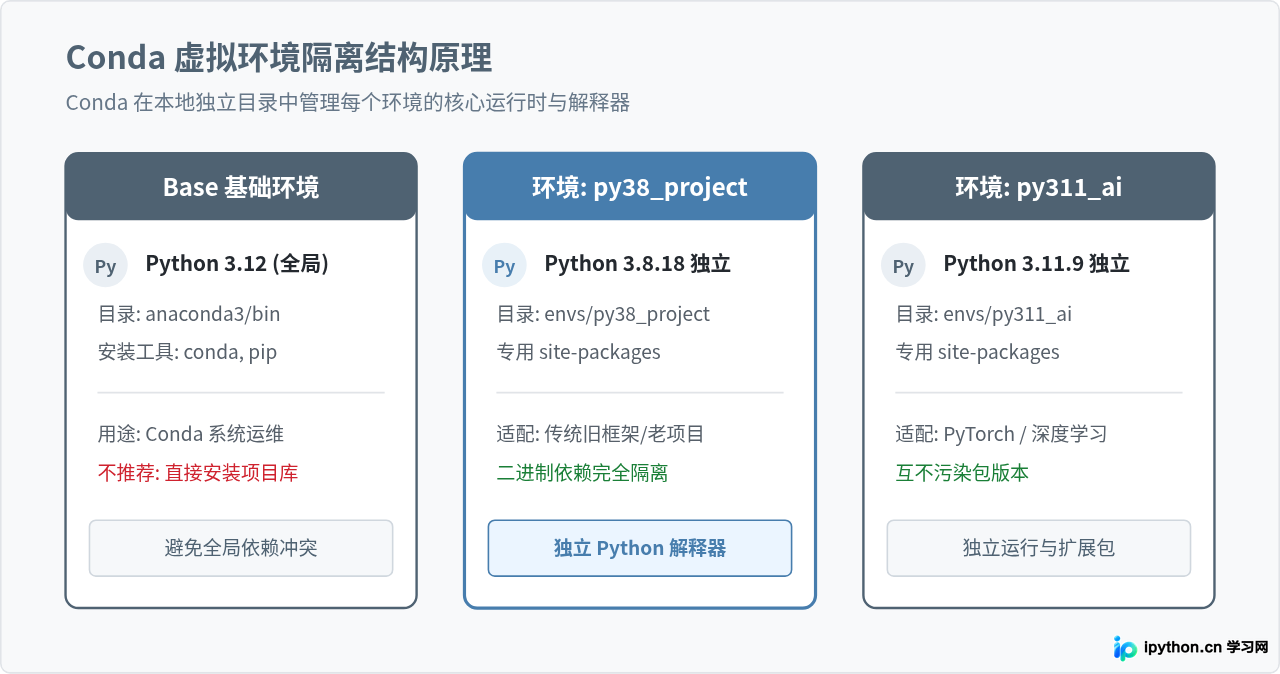Click the text Python 3.8.18 独立
Image resolution: width=1280 pixels, height=674 pixels.
tap(638, 263)
